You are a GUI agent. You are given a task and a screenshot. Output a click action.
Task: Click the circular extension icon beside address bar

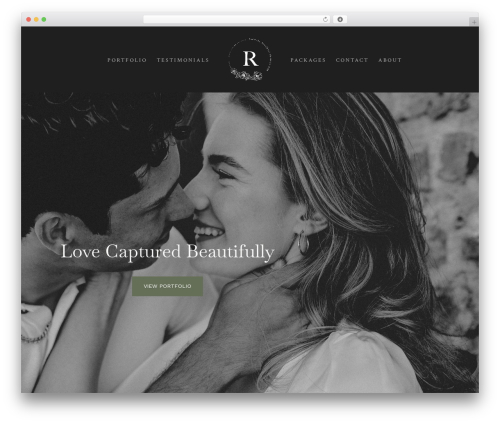pyautogui.click(x=340, y=19)
